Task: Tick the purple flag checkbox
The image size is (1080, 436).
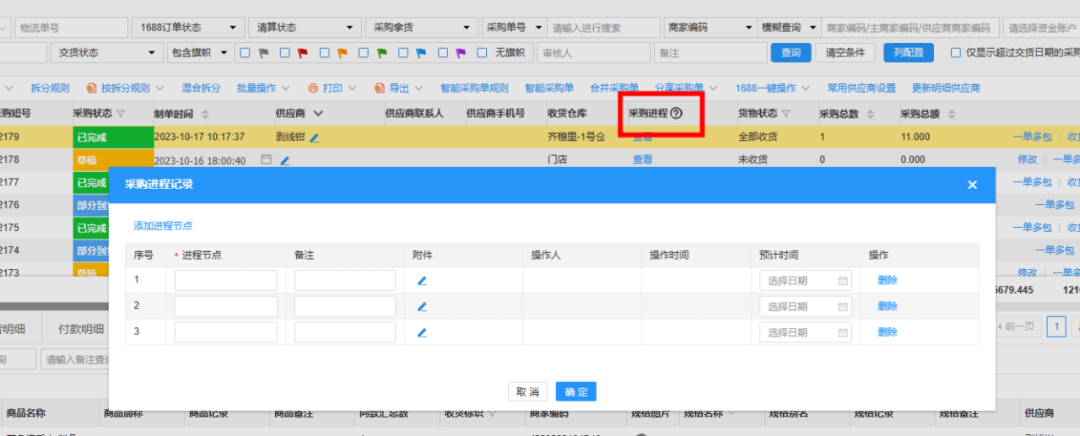Action: pyautogui.click(x=444, y=52)
